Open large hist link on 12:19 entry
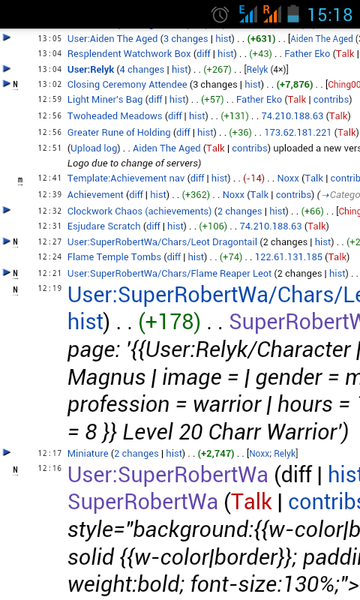The image size is (360, 600). (x=86, y=321)
